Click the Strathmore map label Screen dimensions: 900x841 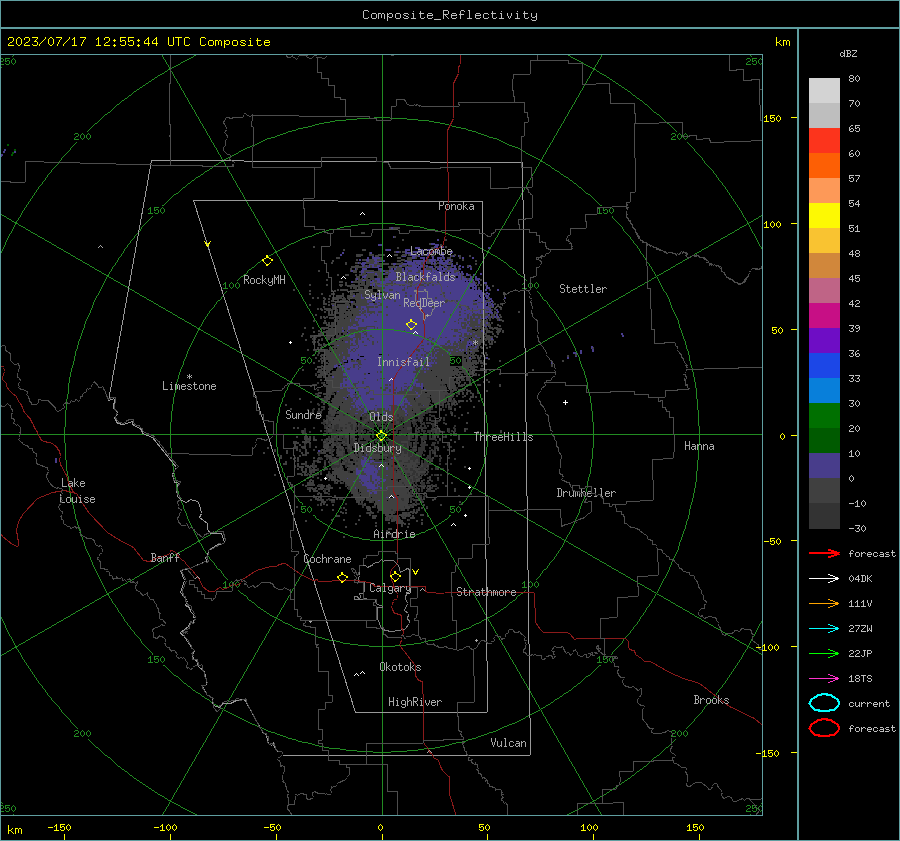click(x=486, y=592)
